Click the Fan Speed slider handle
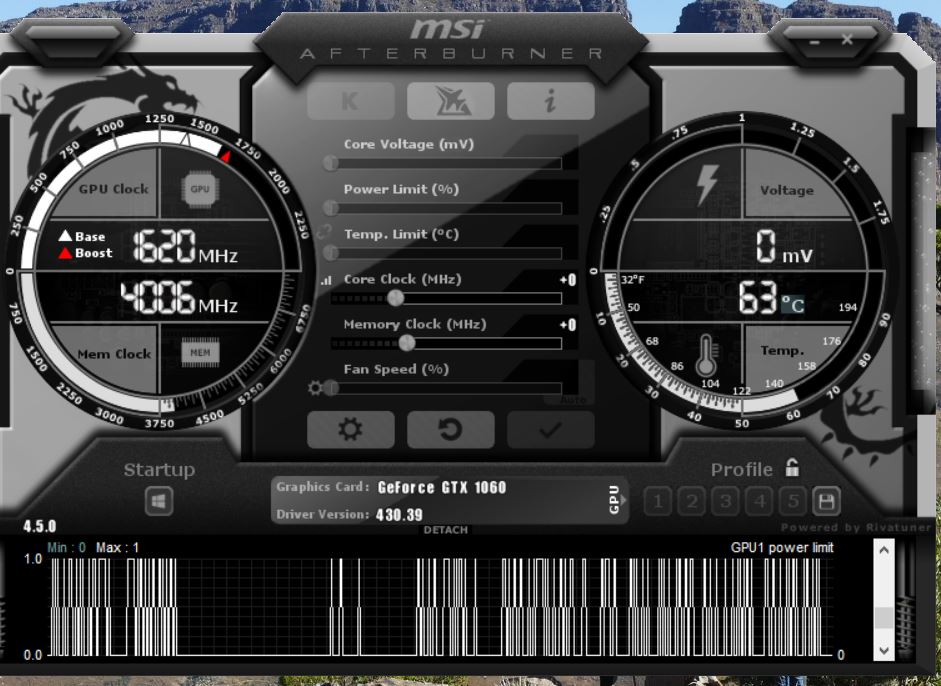The width and height of the screenshot is (941, 686). [331, 388]
